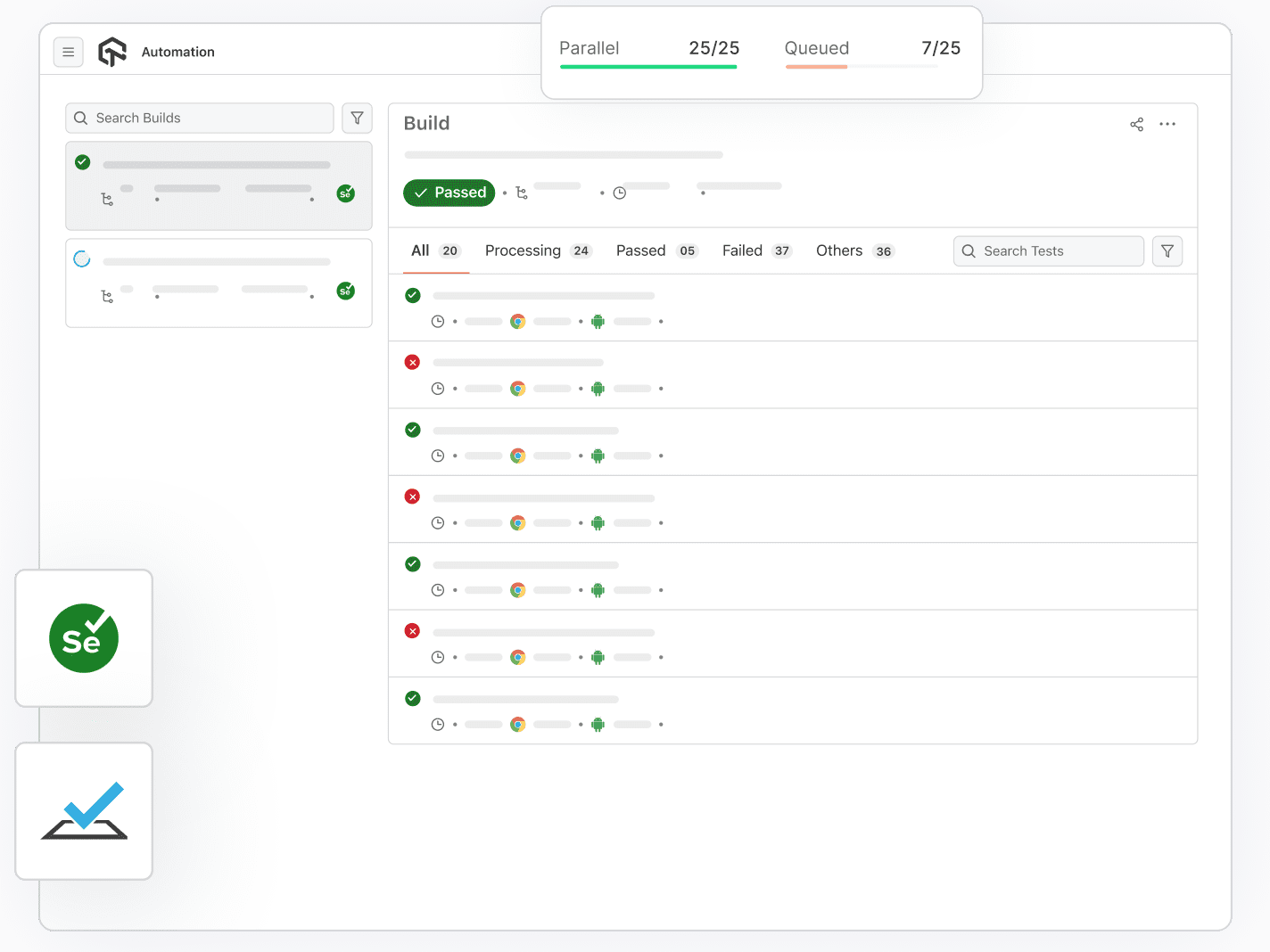Switch to the Processing tab

[x=538, y=251]
